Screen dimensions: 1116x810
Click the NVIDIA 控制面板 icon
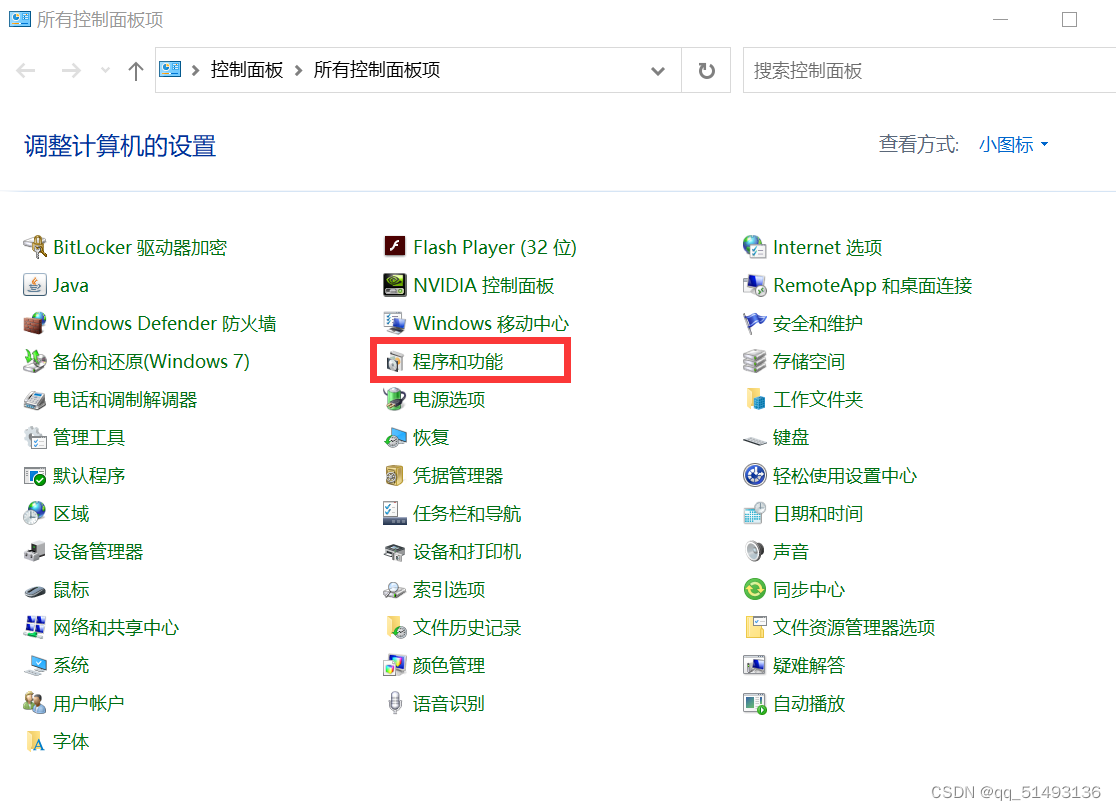[x=395, y=285]
